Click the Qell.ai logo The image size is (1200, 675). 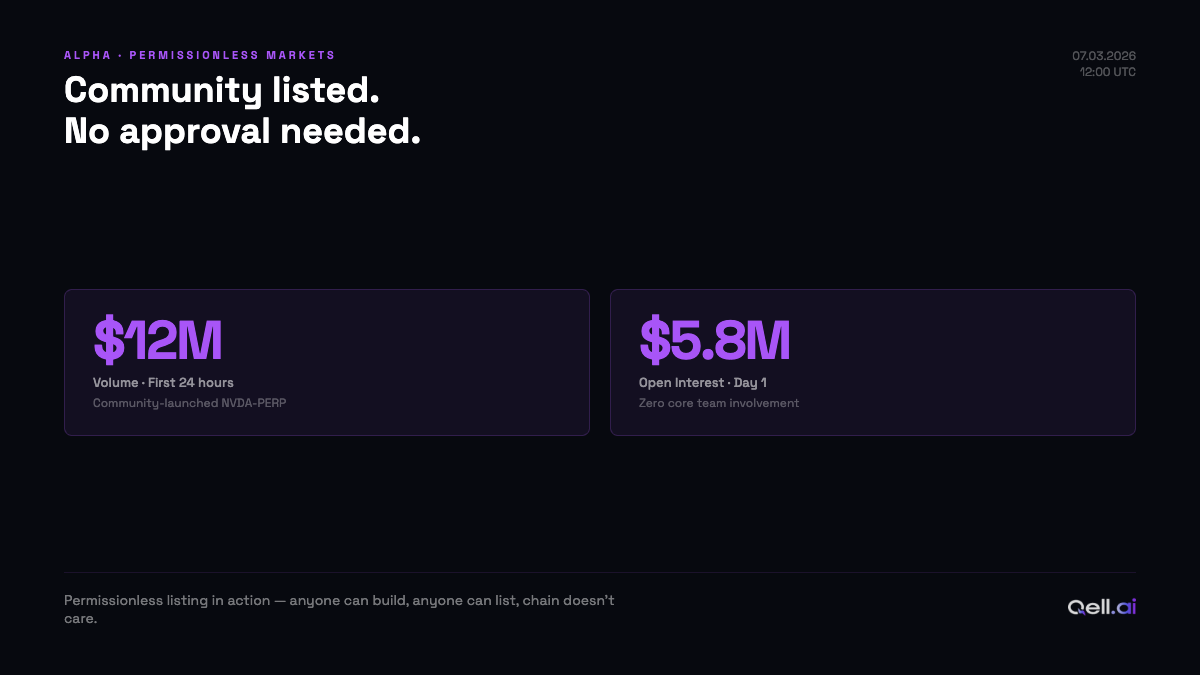[1102, 606]
